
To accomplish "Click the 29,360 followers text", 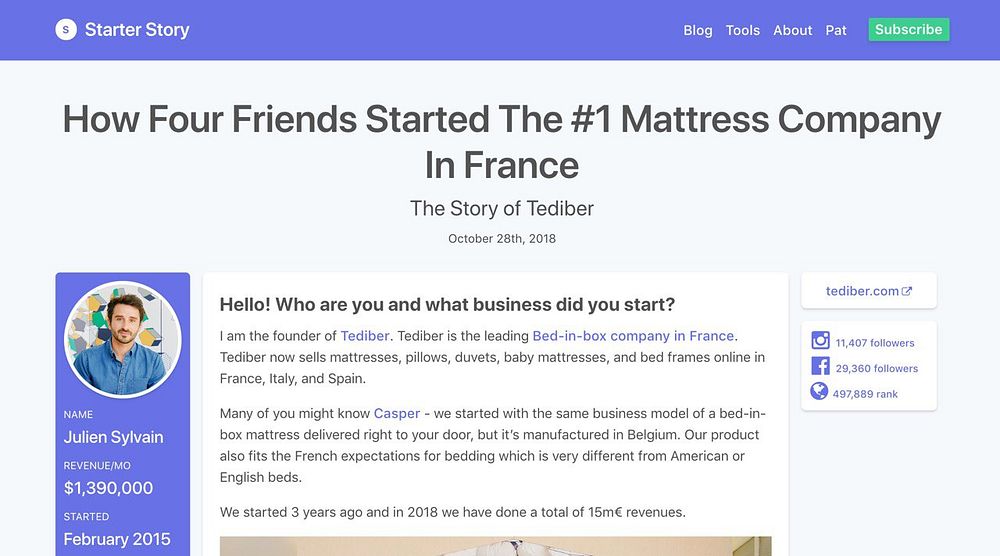I will click(x=877, y=368).
